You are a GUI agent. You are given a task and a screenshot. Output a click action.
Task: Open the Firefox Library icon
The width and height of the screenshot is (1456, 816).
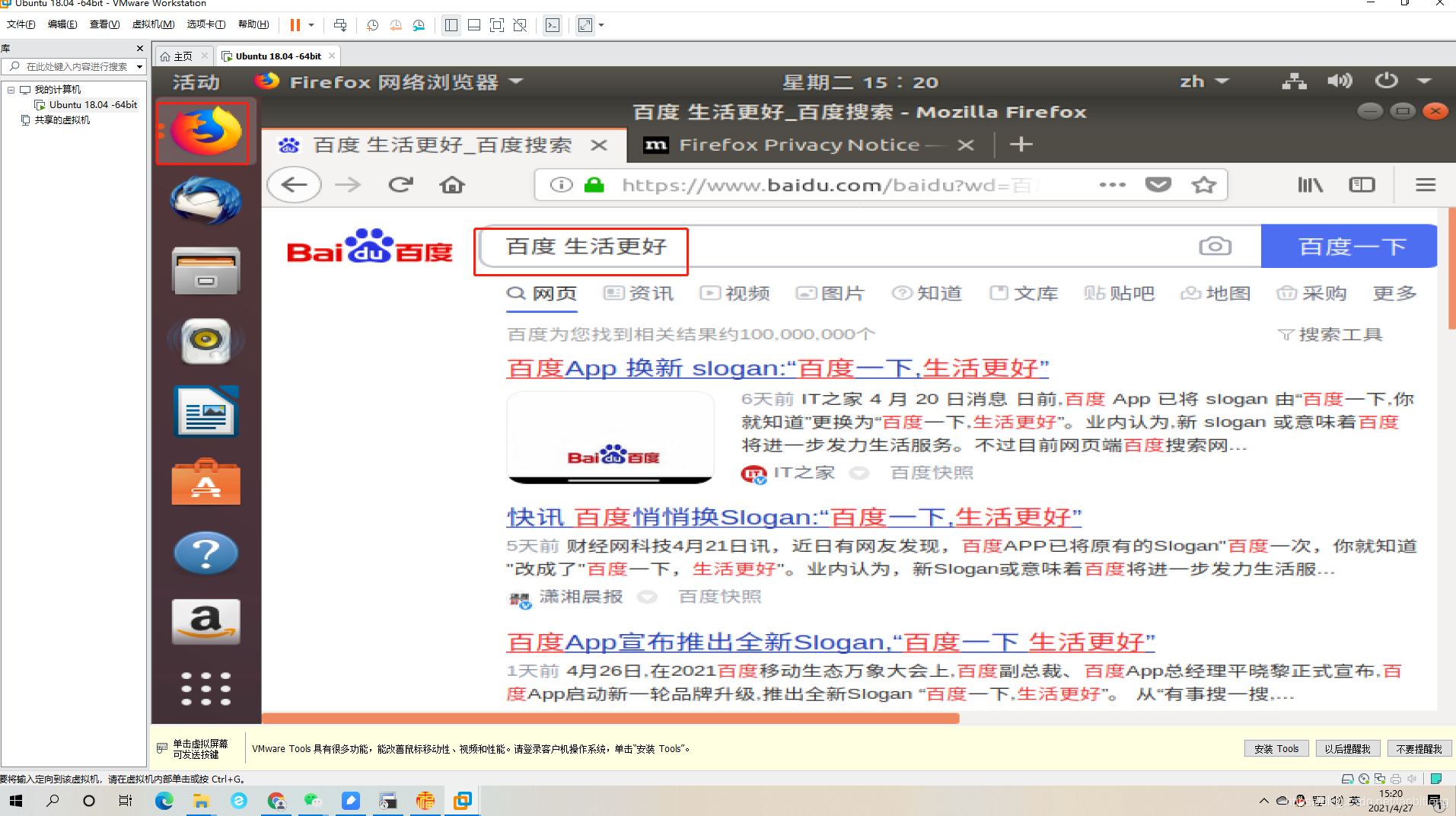(x=1310, y=184)
